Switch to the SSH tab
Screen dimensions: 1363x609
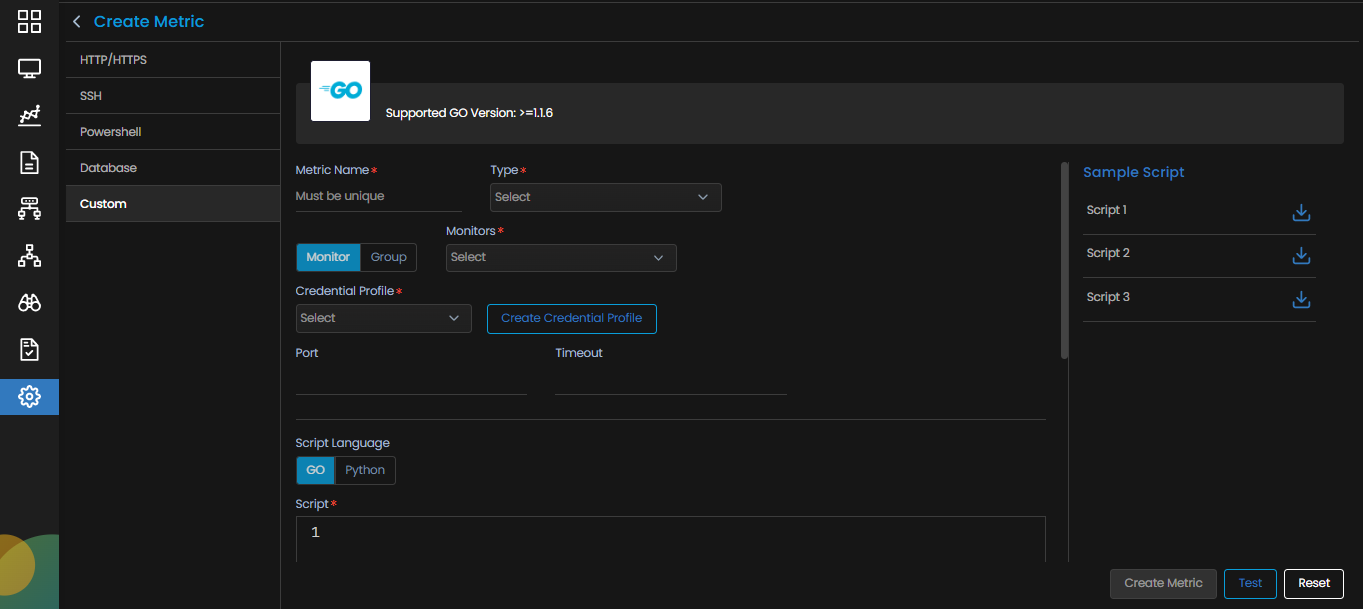point(173,96)
